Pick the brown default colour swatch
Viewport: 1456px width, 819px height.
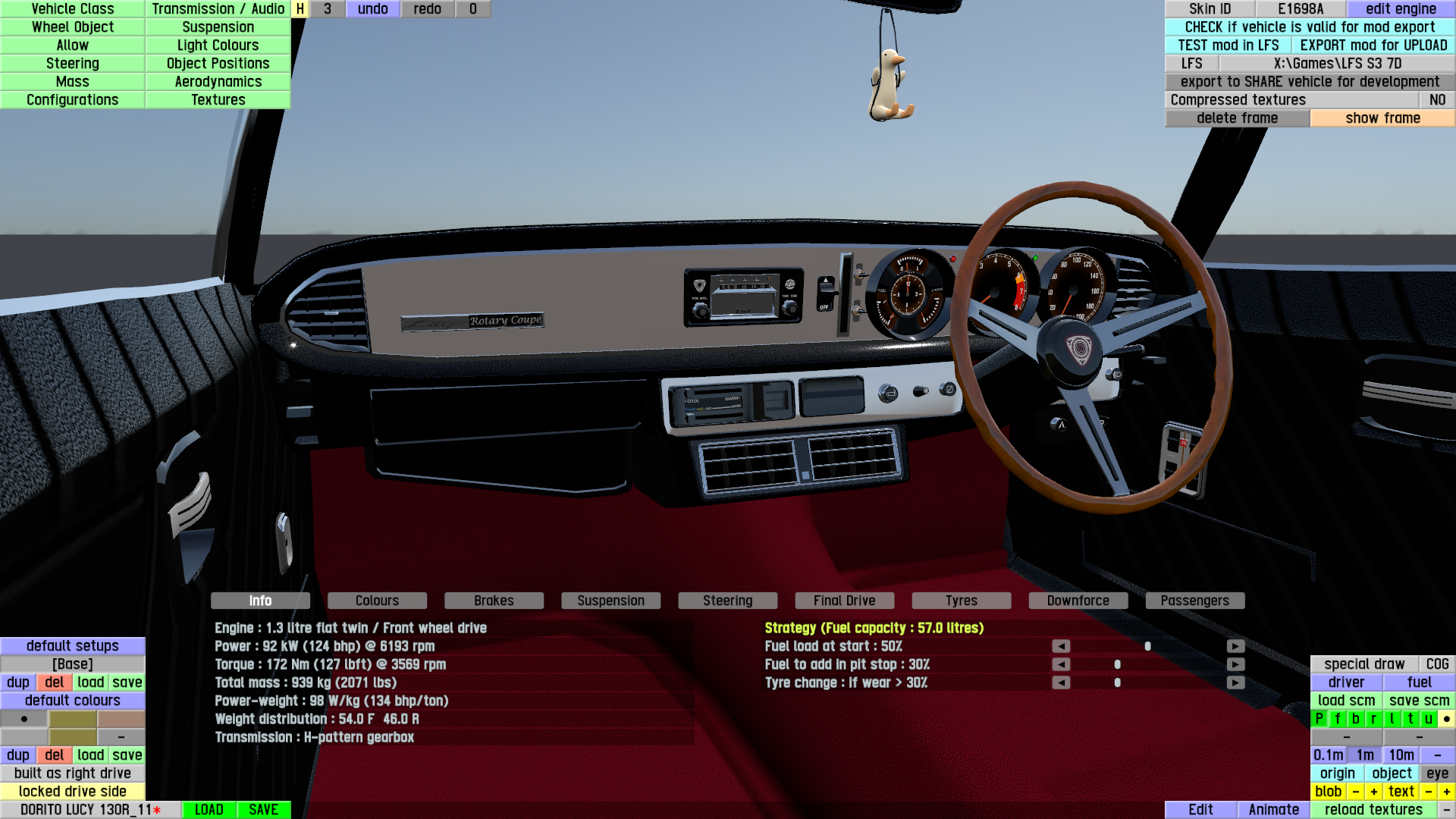121,719
